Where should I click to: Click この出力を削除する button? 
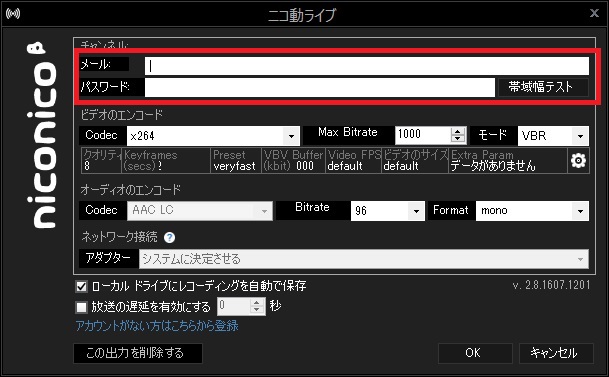pos(137,353)
